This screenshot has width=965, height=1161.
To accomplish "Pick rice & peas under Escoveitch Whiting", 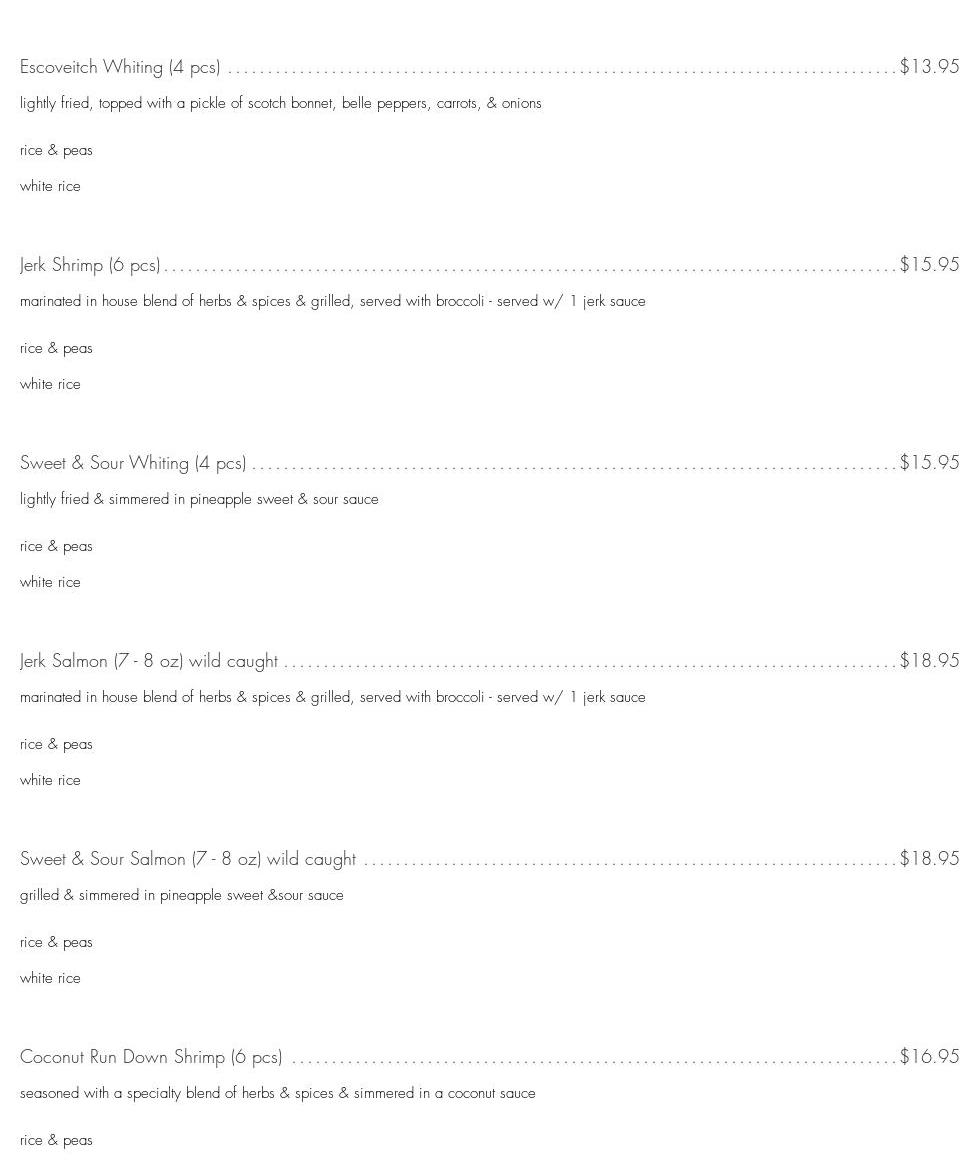I will point(56,150).
